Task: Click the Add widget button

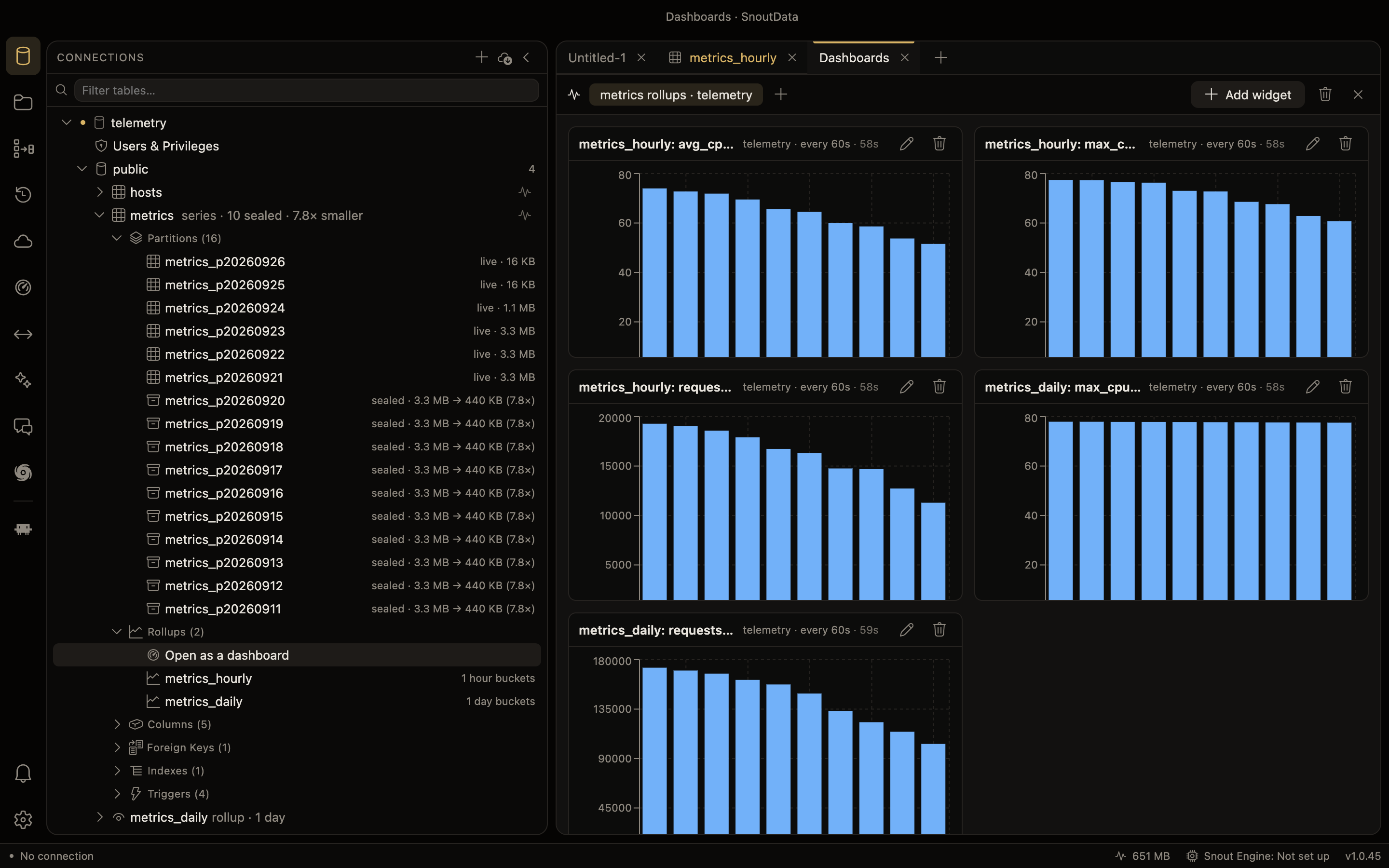Action: (x=1247, y=95)
